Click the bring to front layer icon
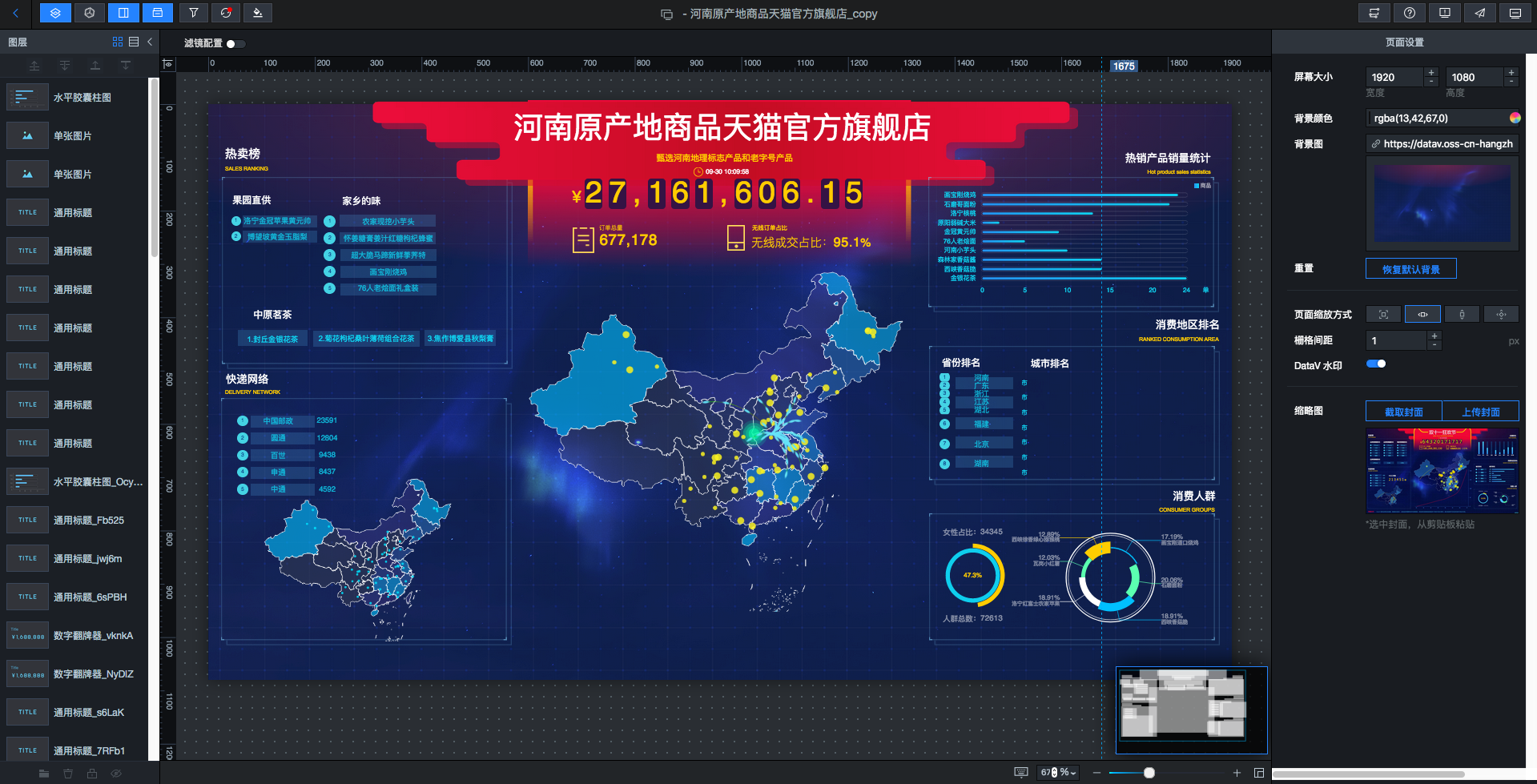Image resolution: width=1537 pixels, height=784 pixels. coord(34,66)
